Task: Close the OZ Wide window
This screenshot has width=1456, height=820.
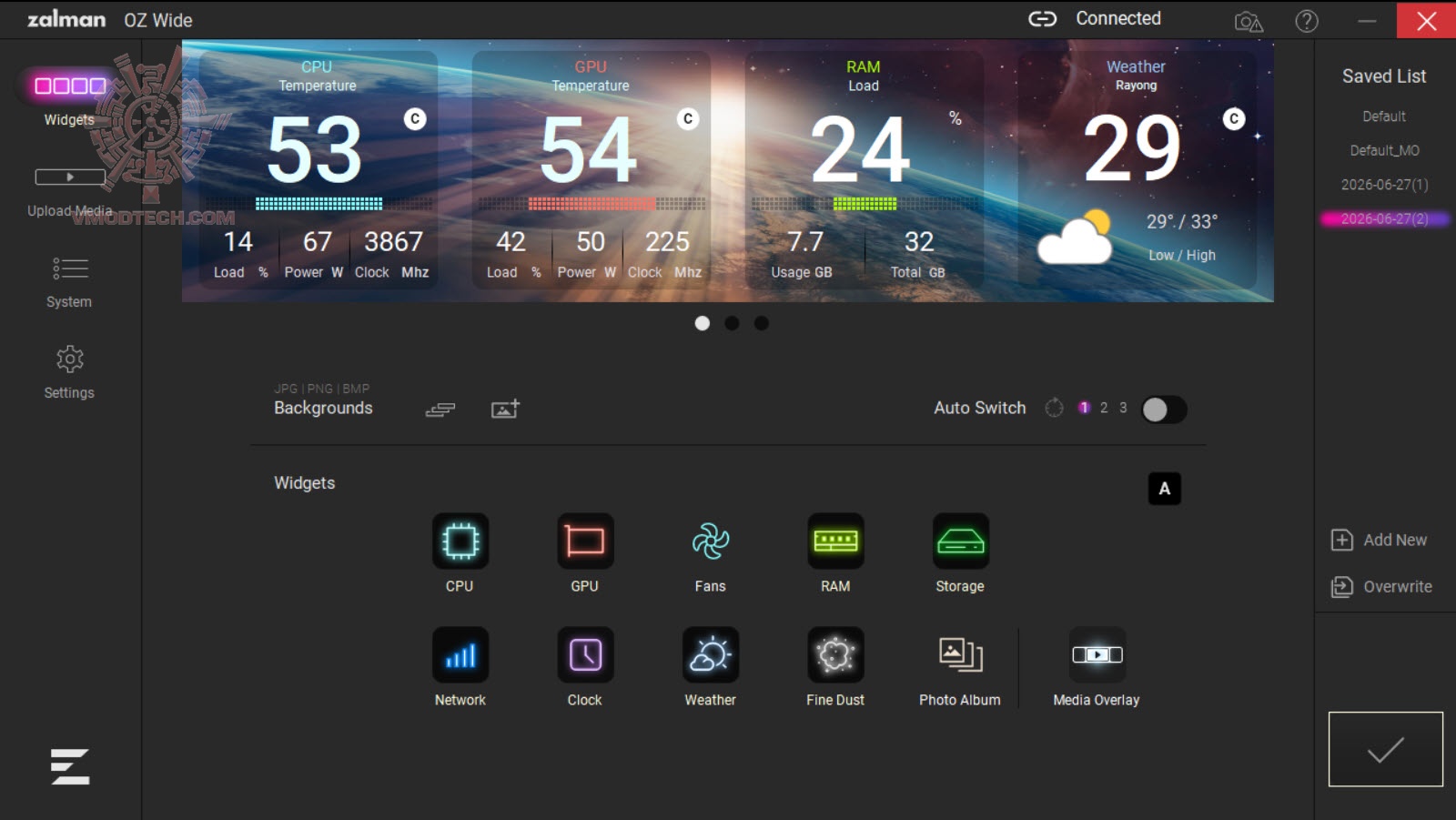Action: pyautogui.click(x=1426, y=20)
